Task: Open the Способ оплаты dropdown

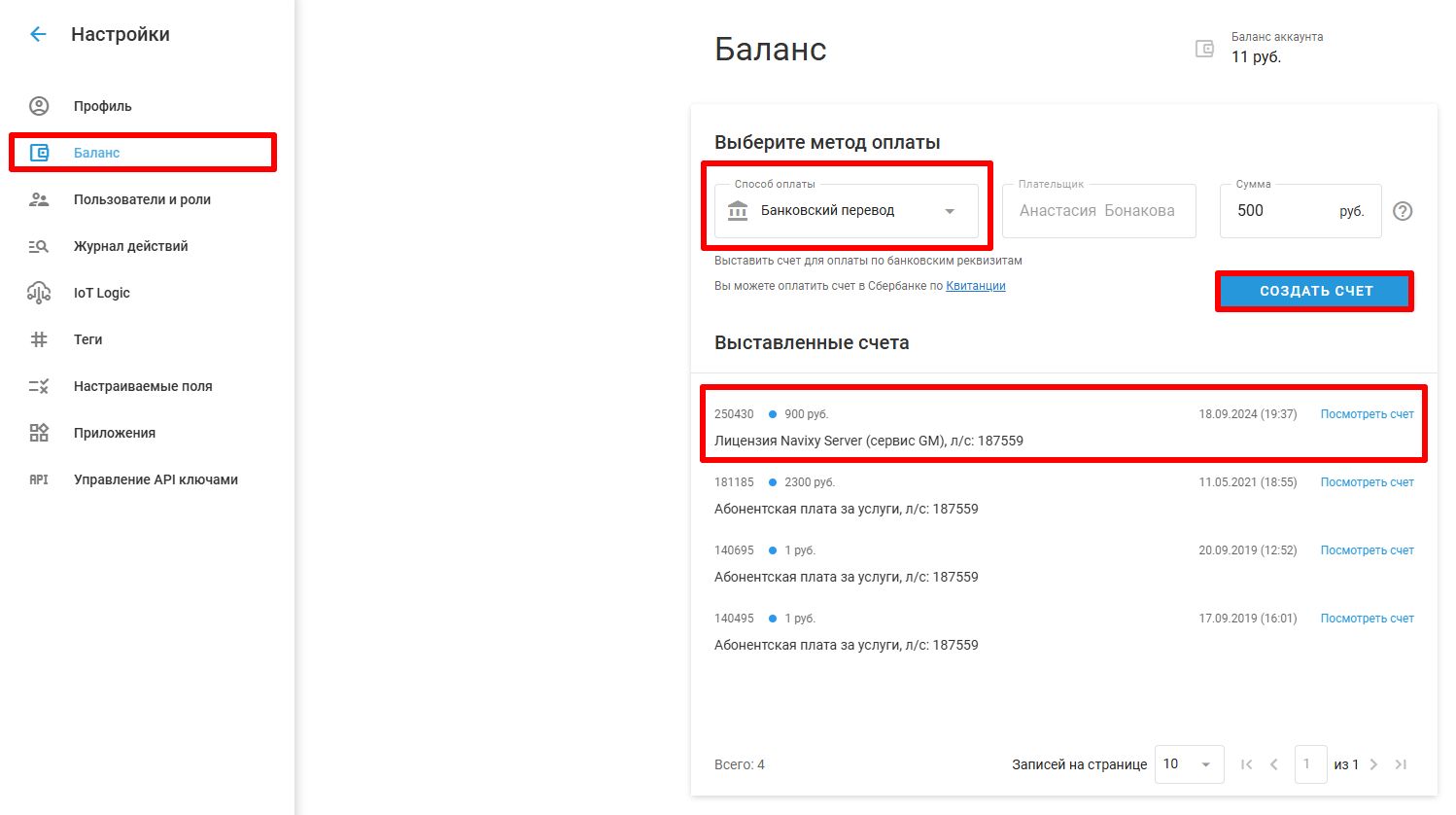Action: click(x=846, y=211)
